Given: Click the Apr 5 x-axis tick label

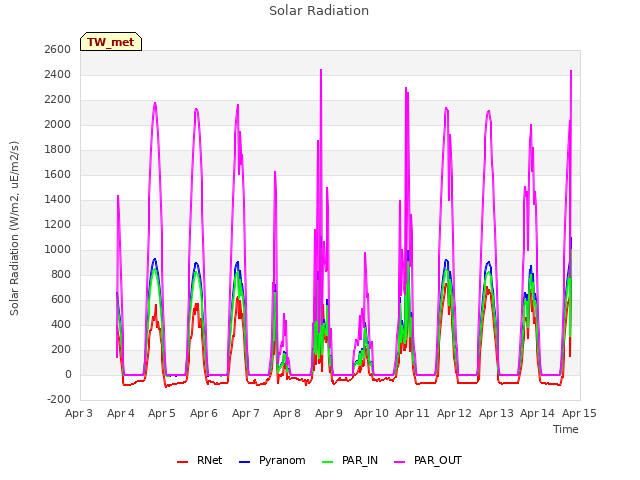Looking at the screenshot, I should 162,413.
